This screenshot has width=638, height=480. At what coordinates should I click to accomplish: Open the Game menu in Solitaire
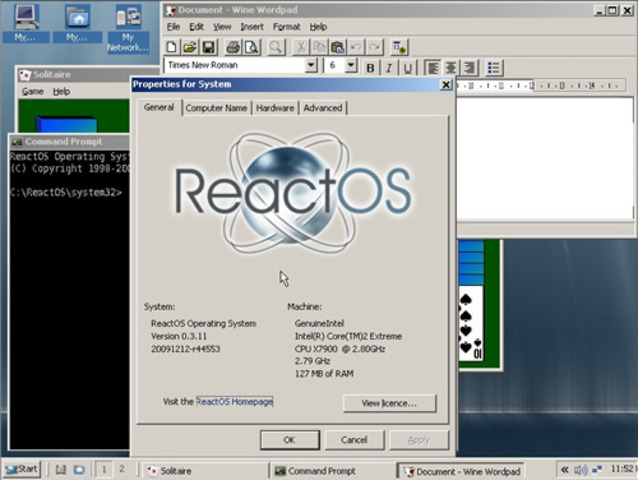(33, 92)
